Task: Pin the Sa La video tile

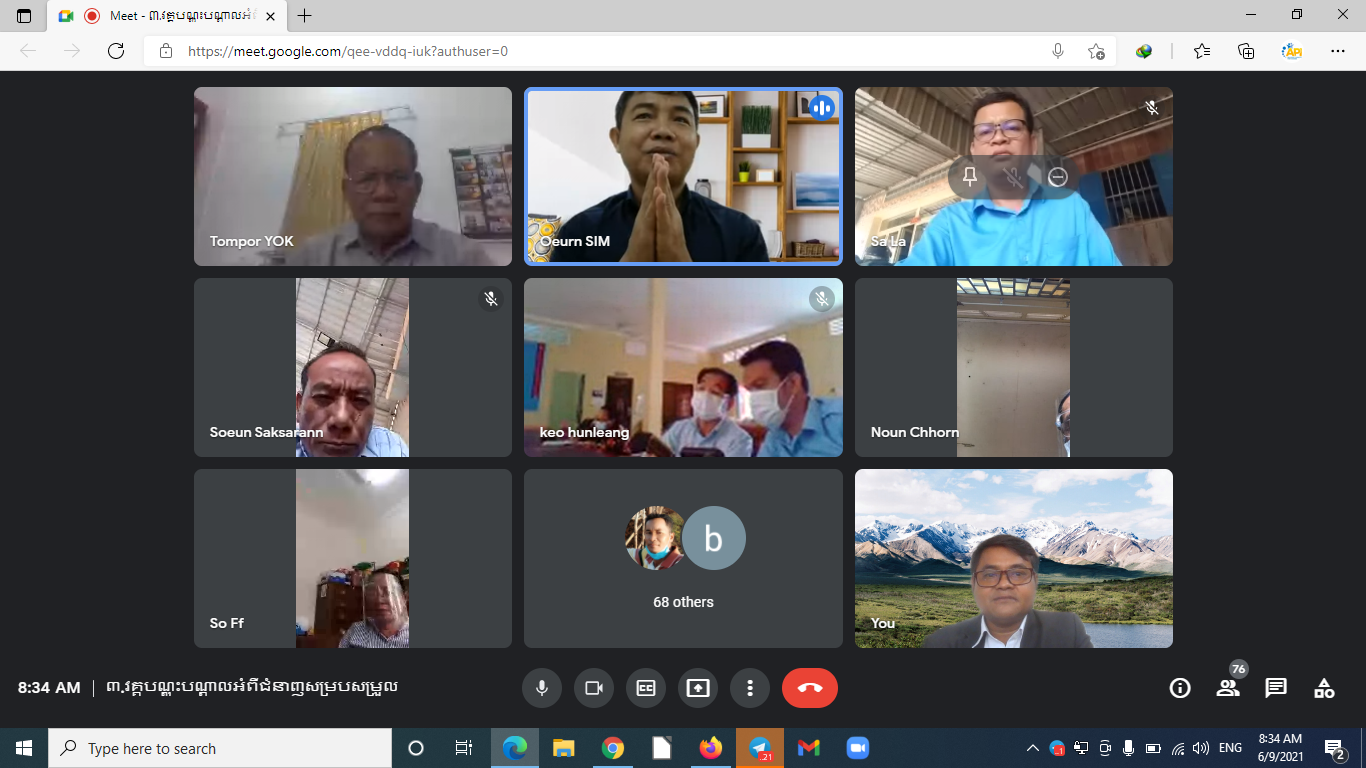Action: click(x=969, y=177)
